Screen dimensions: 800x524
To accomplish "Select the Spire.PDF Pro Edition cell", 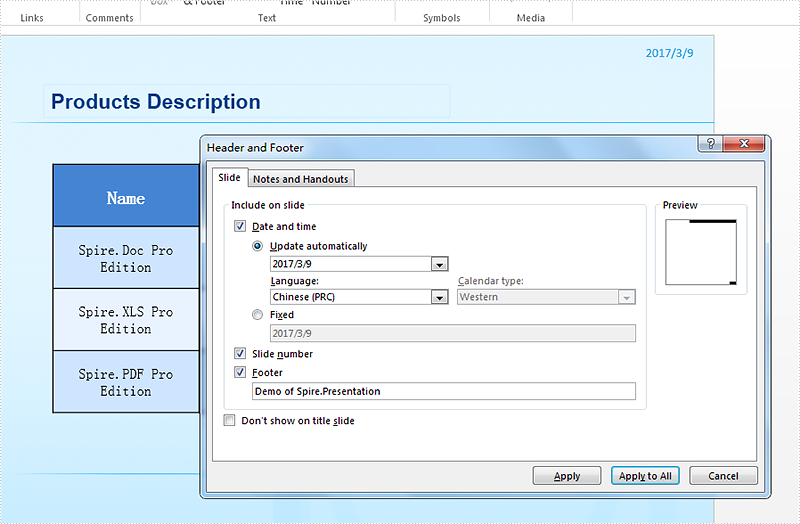I will 126,382.
